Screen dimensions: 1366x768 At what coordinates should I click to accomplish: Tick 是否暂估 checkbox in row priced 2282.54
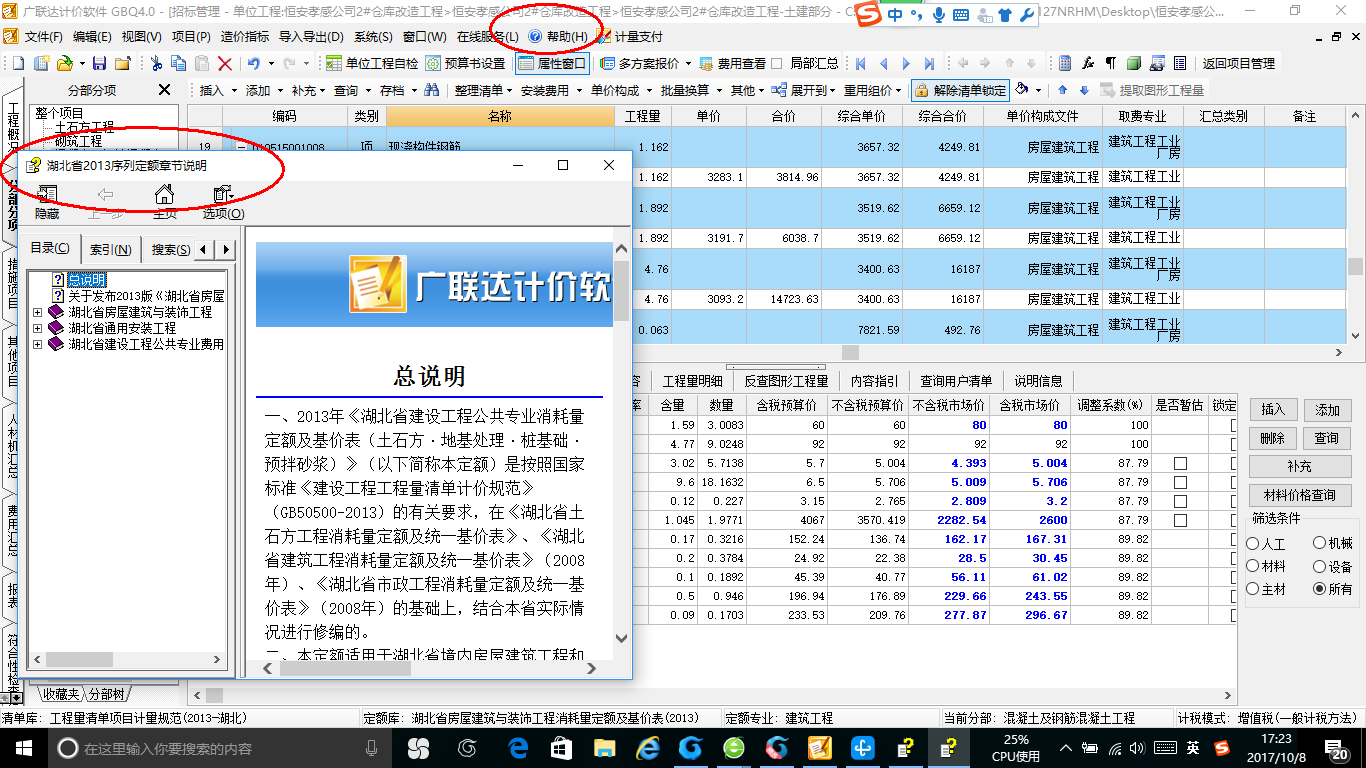[1180, 520]
